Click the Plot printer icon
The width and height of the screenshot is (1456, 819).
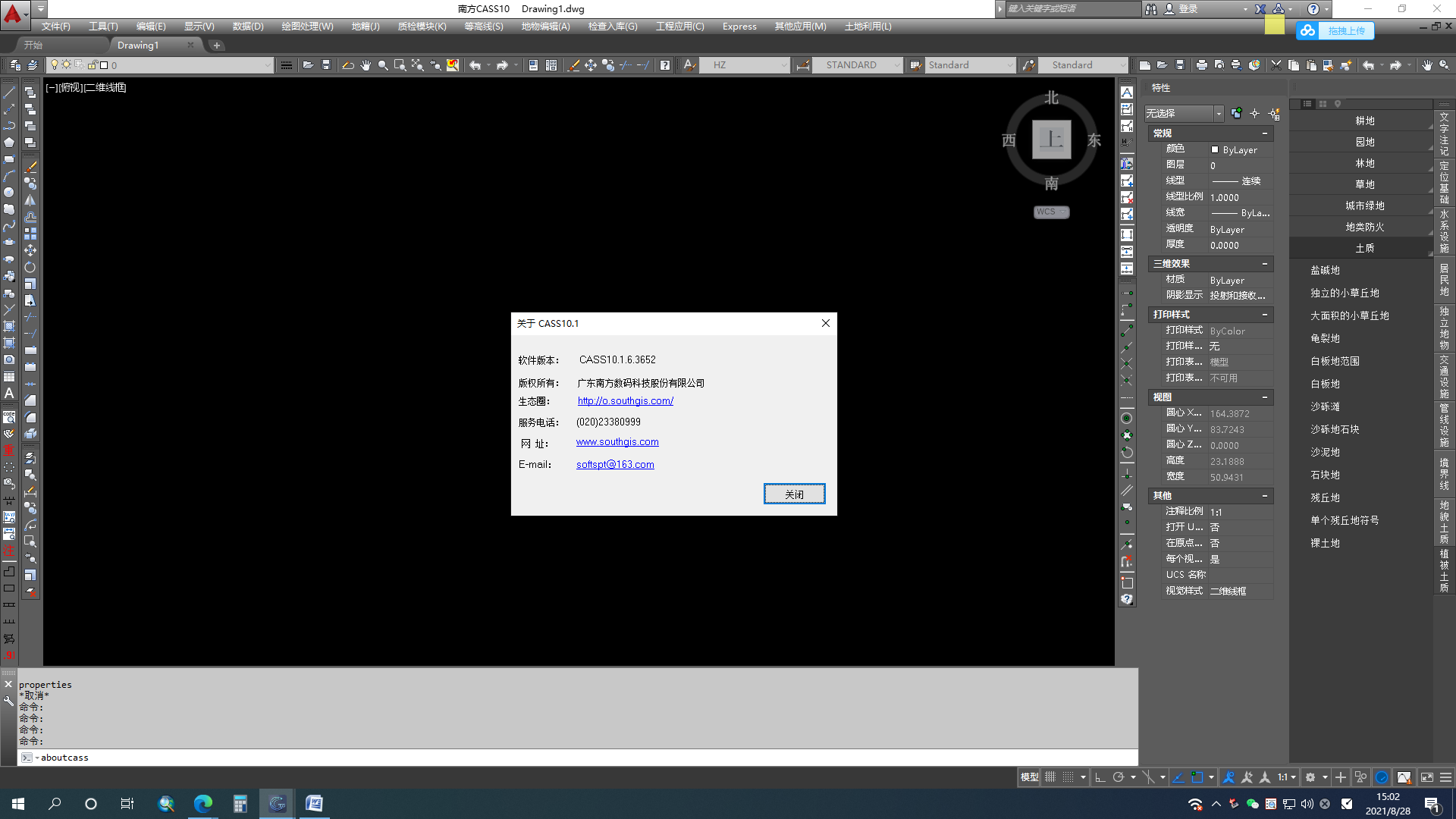[x=1201, y=65]
